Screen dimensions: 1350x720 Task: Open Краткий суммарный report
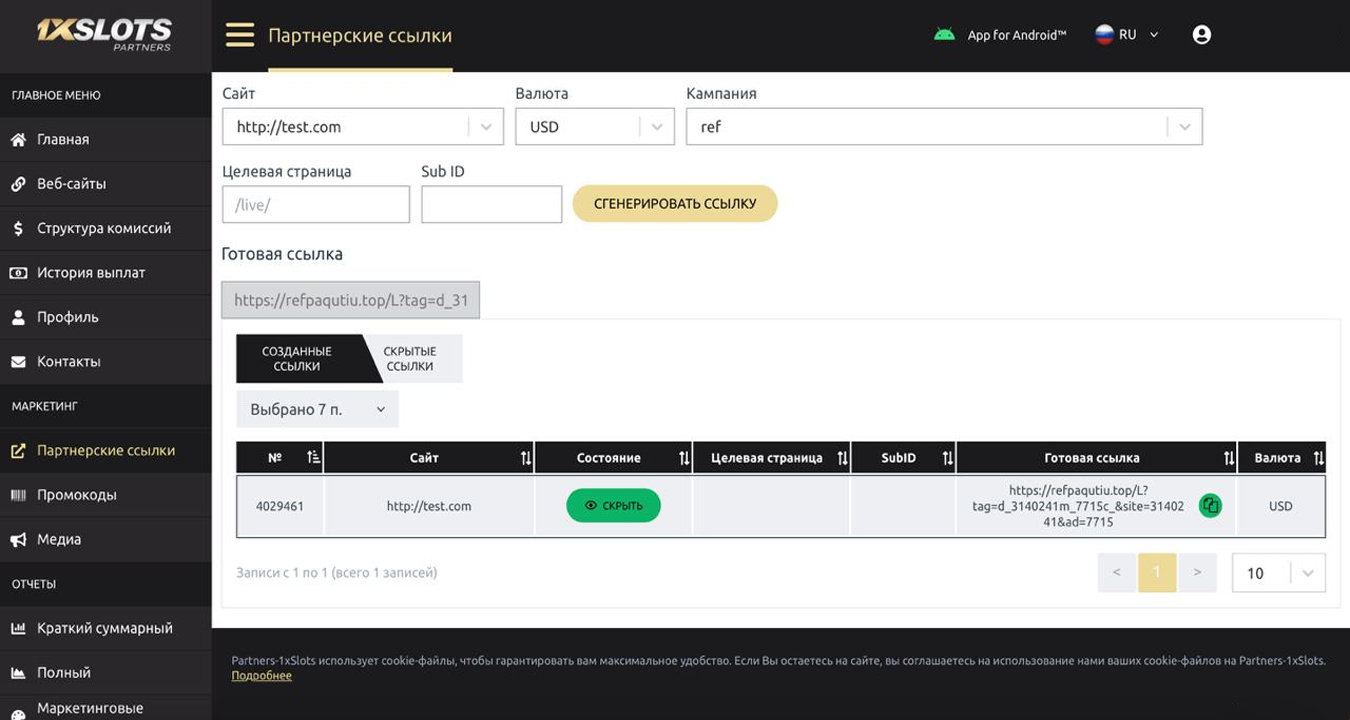(105, 628)
